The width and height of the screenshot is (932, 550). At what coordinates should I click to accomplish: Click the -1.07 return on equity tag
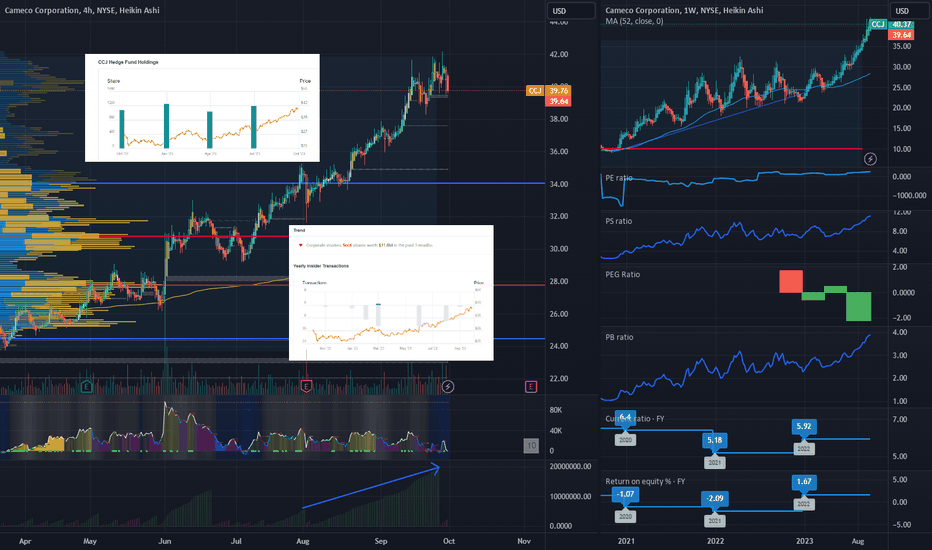[x=625, y=494]
